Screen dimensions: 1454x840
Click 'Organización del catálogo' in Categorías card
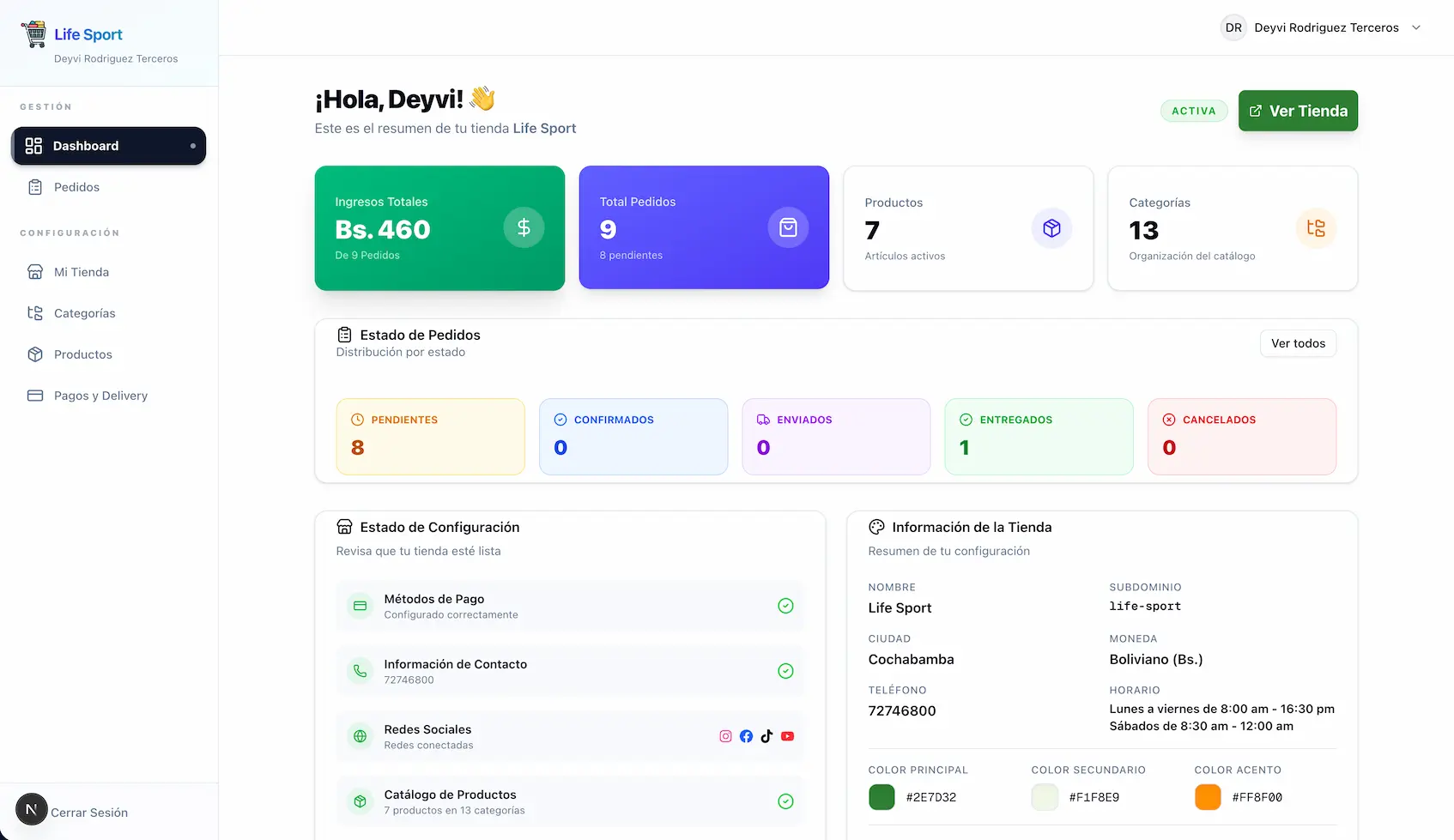pyautogui.click(x=1192, y=256)
